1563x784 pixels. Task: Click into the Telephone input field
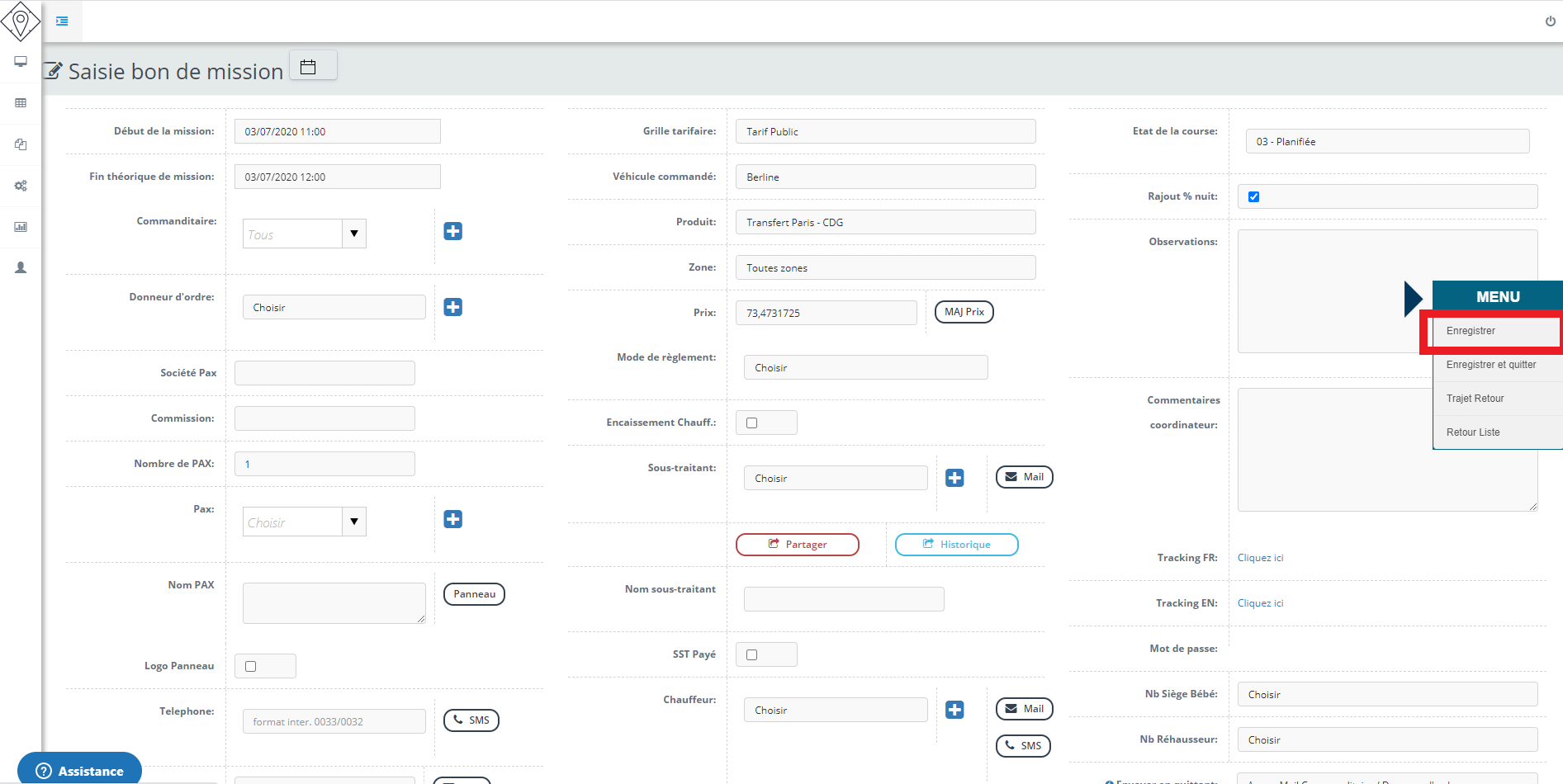334,721
